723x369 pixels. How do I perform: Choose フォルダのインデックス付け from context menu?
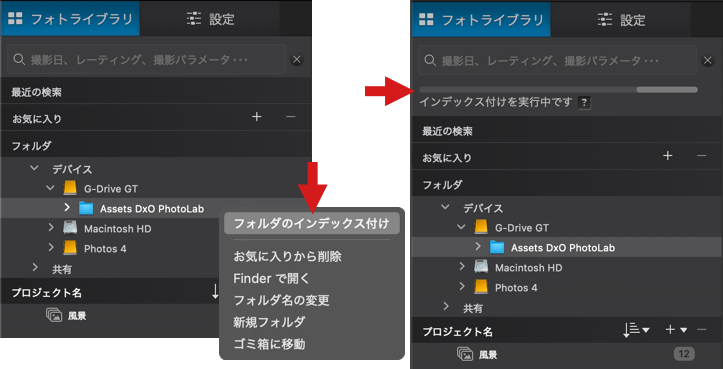312,224
